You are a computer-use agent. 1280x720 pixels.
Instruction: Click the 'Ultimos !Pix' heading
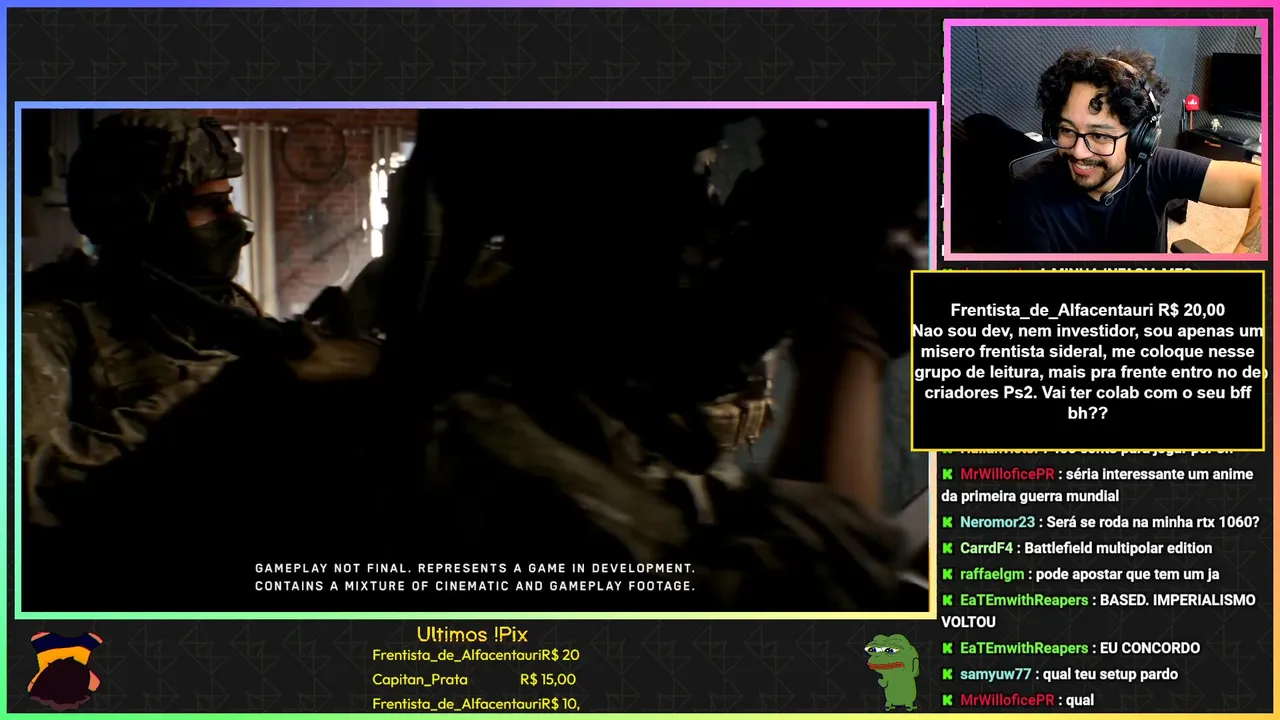coord(472,634)
